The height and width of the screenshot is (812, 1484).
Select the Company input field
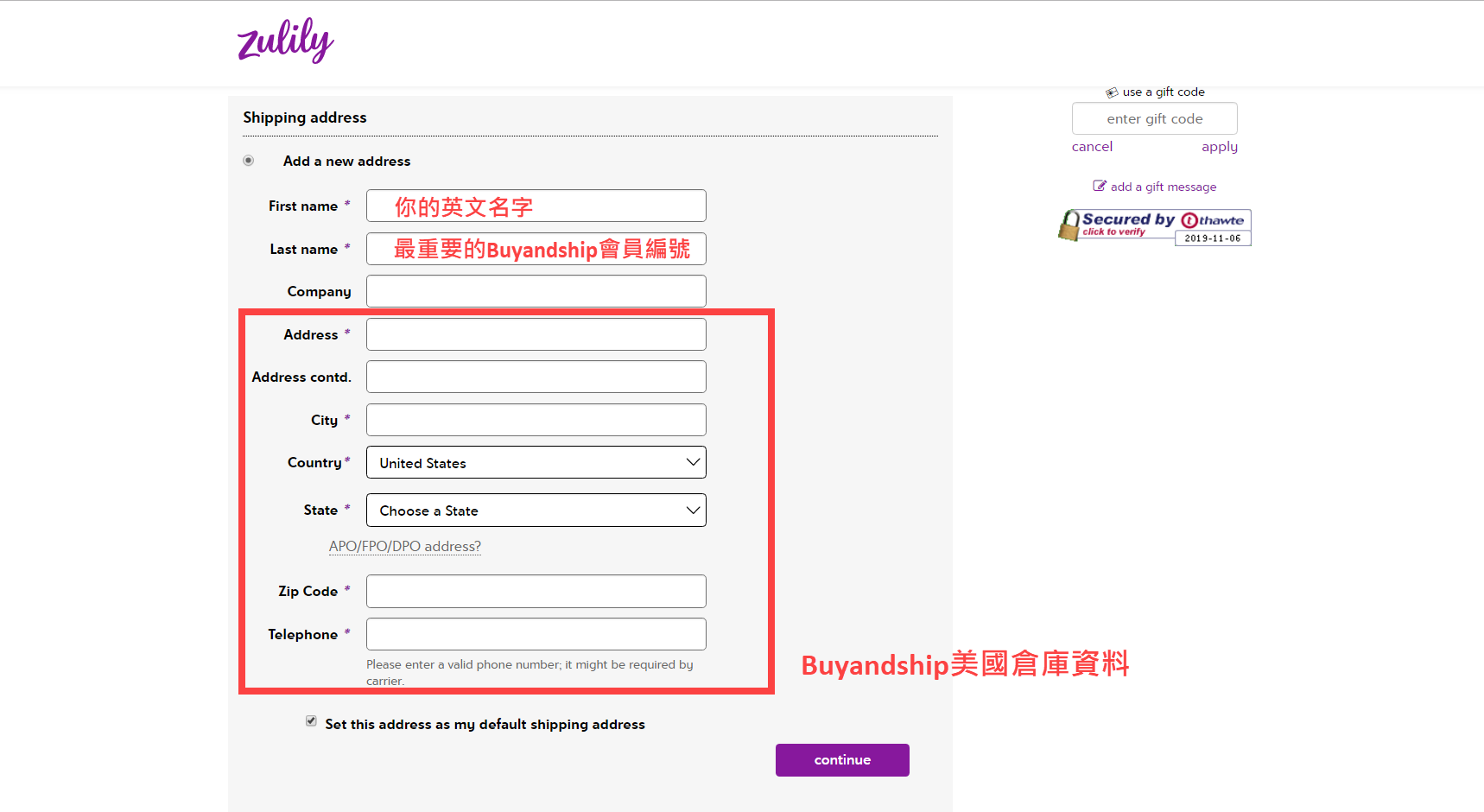pyautogui.click(x=536, y=292)
